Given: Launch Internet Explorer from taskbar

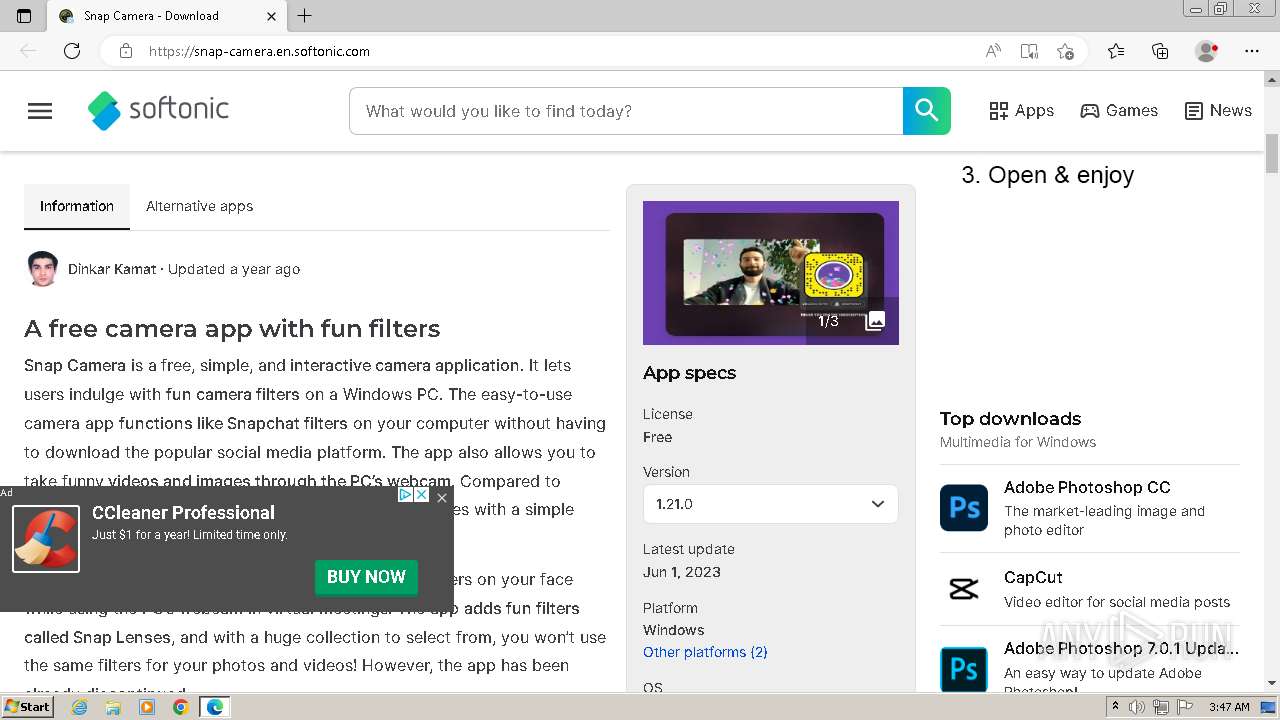Looking at the screenshot, I should (80, 707).
